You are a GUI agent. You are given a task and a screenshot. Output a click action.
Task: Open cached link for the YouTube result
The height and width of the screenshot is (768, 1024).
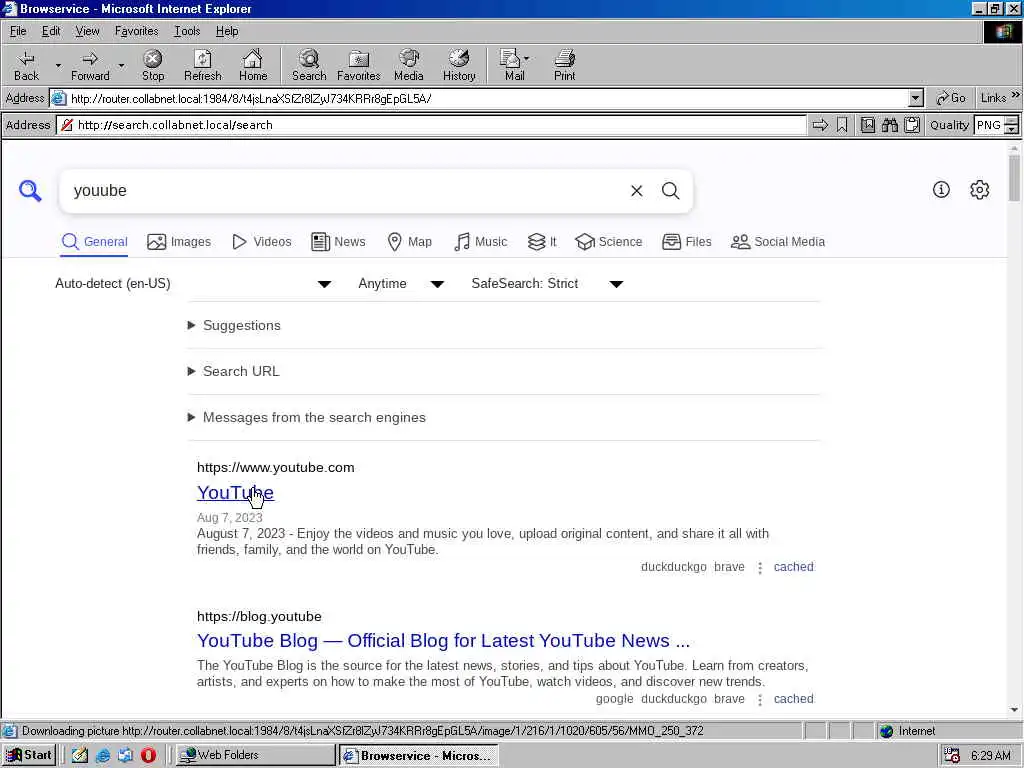point(793,567)
